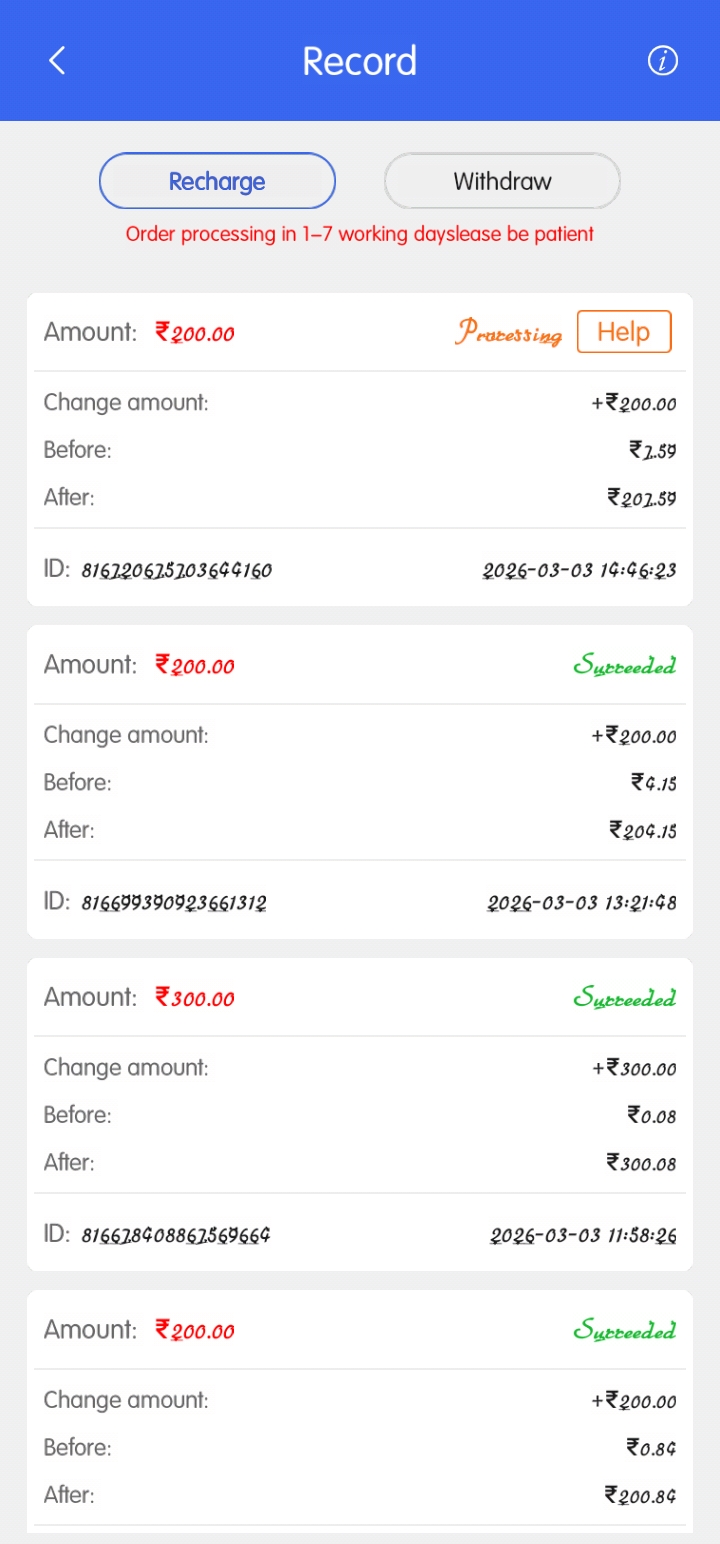Screen dimensions: 720x1544
Task: Click the Record page title
Action: pos(359,61)
